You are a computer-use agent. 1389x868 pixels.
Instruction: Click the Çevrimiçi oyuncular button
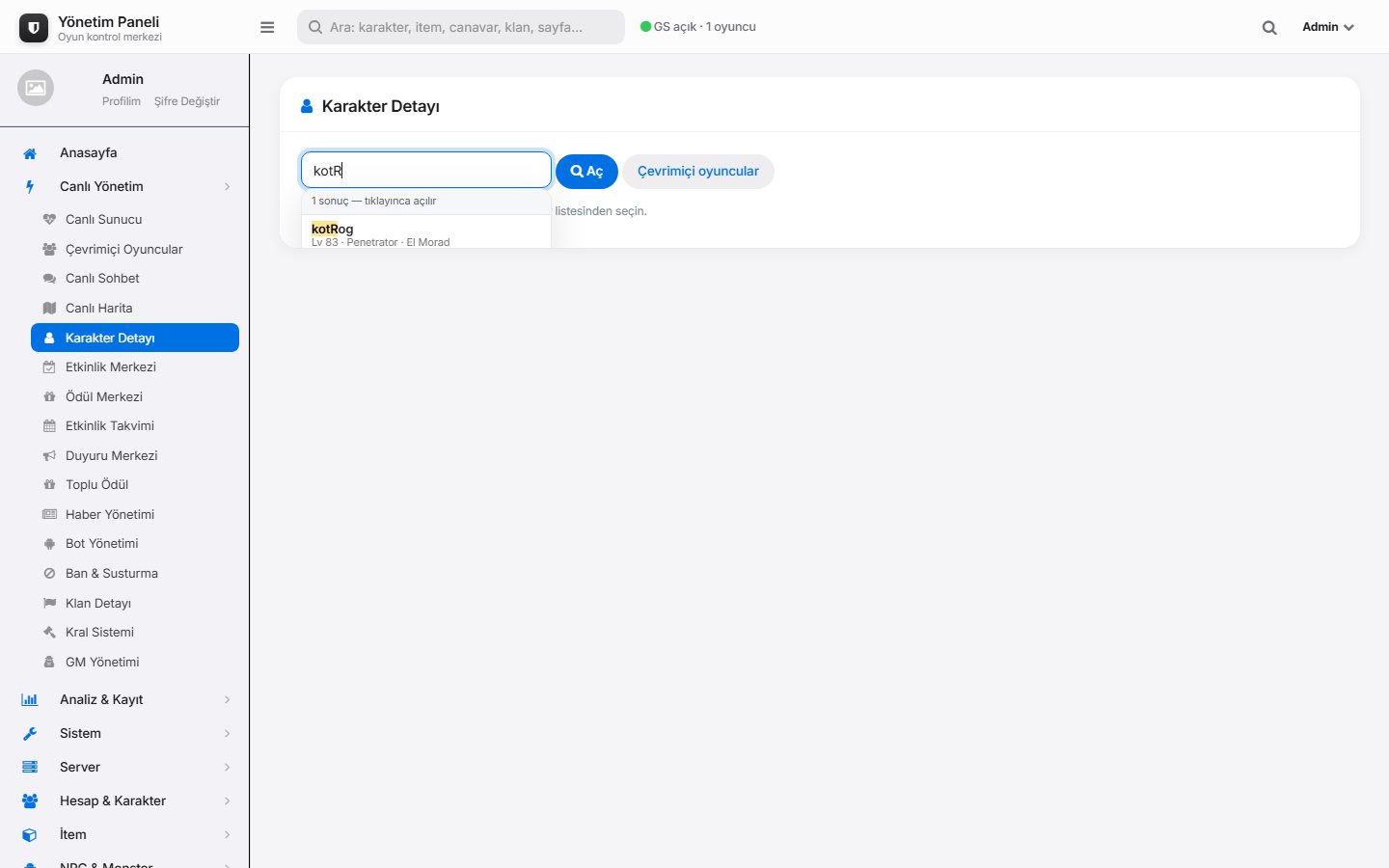(x=698, y=171)
